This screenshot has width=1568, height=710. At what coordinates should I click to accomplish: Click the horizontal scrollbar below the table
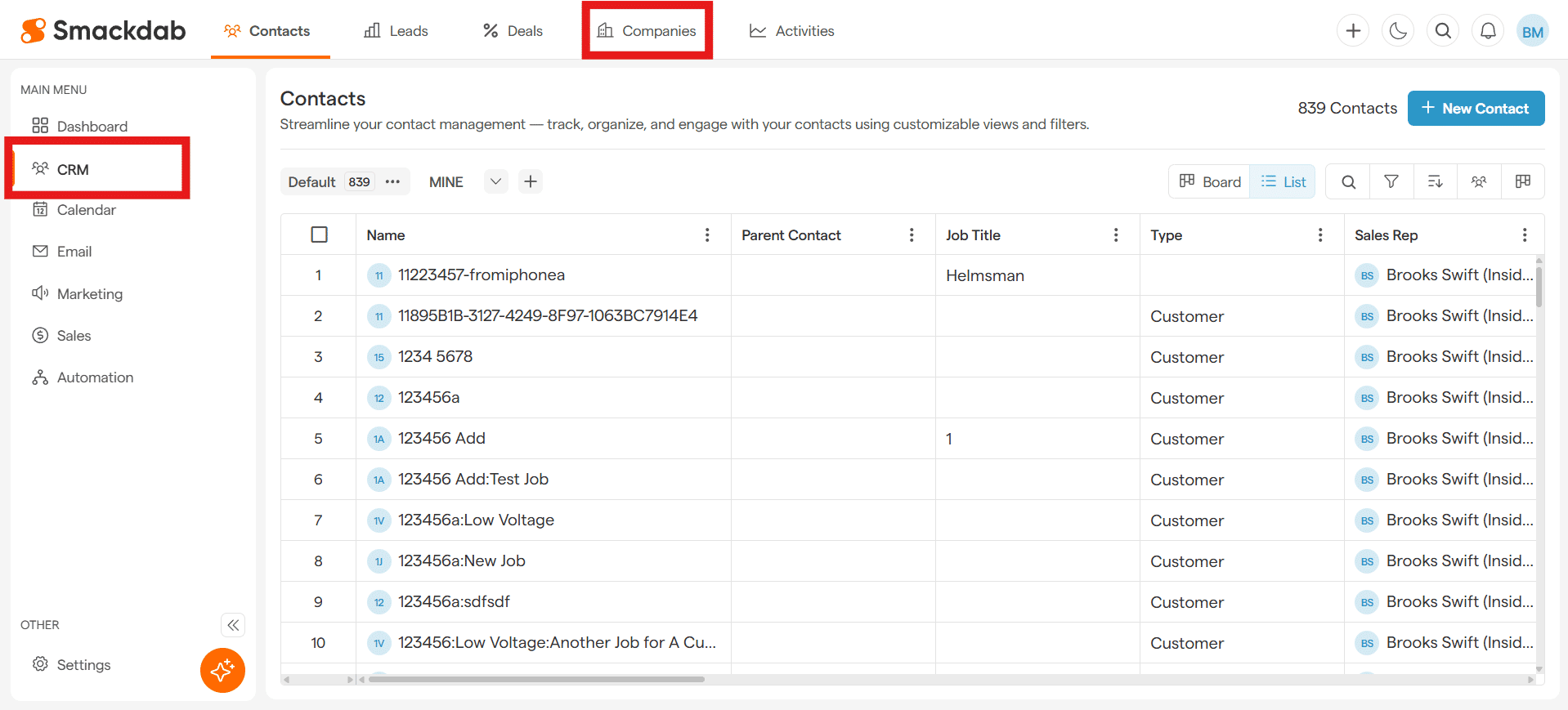point(536,679)
